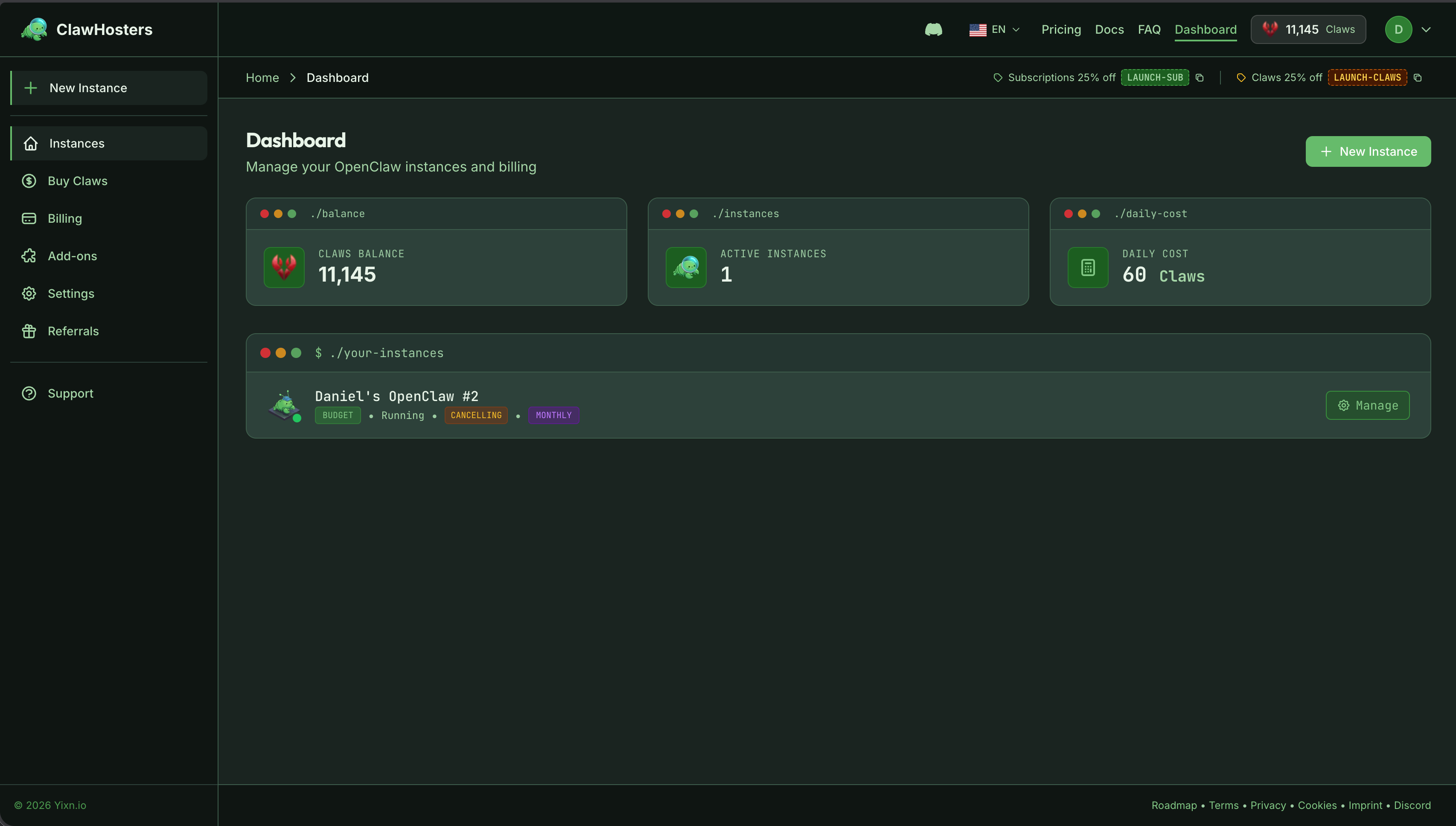Copy the LAUNCH-SUB coupon code

[1200, 78]
